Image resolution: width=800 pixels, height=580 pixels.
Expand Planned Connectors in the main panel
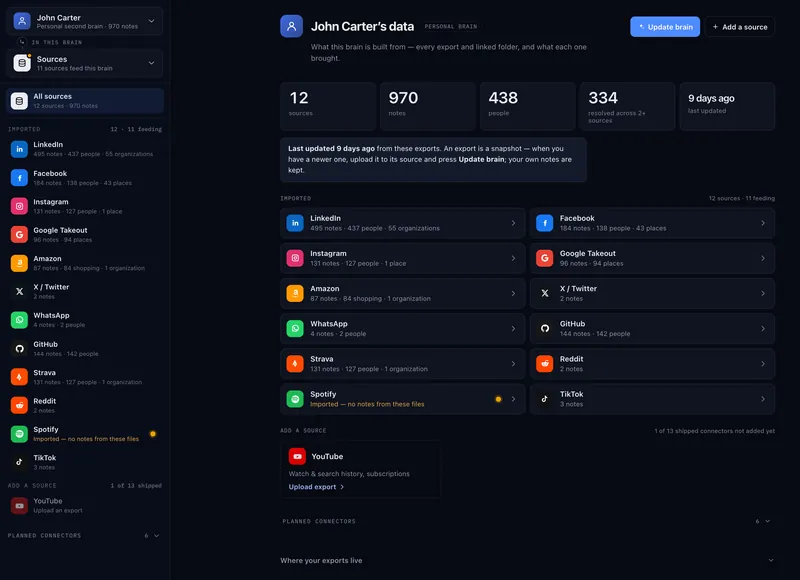pyautogui.click(x=527, y=521)
